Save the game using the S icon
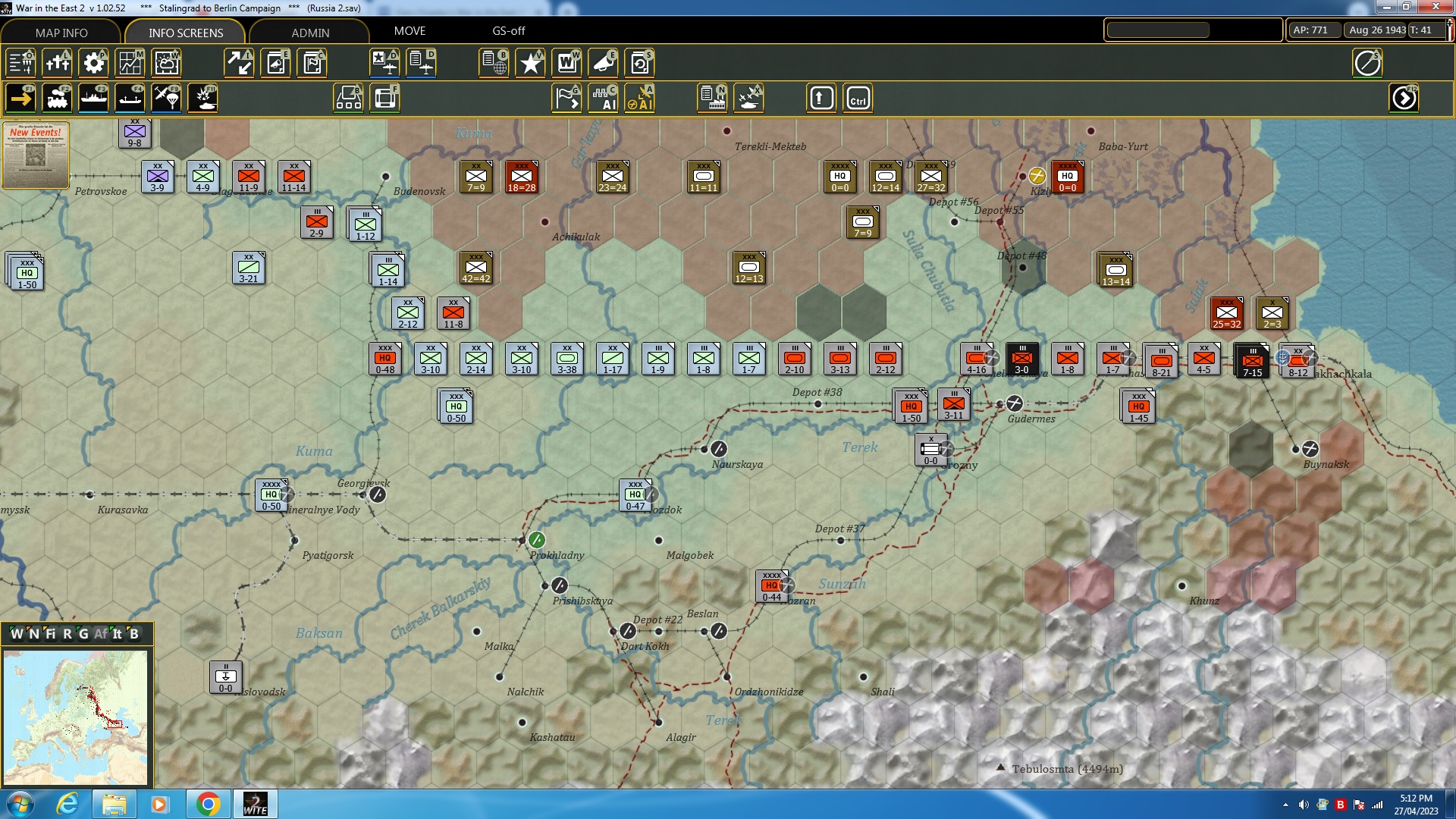Screen dimensions: 1456x819 pos(639,63)
